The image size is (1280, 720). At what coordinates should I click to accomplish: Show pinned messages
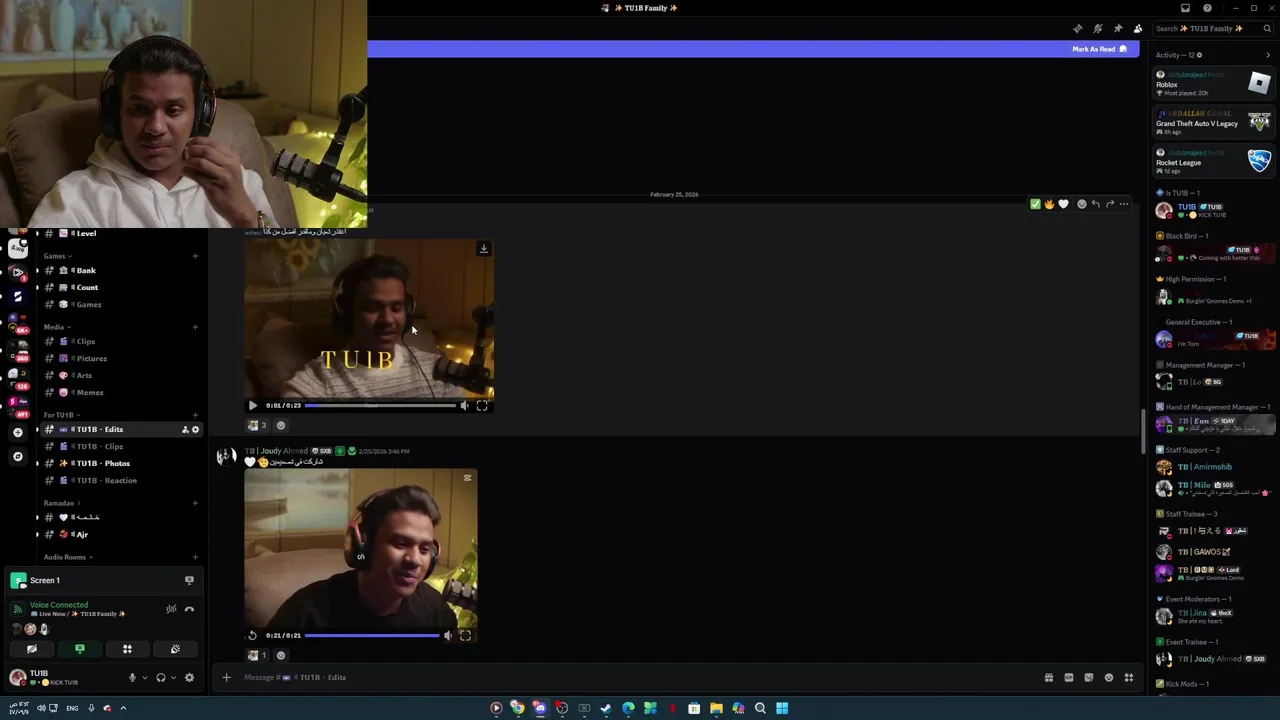[1117, 29]
